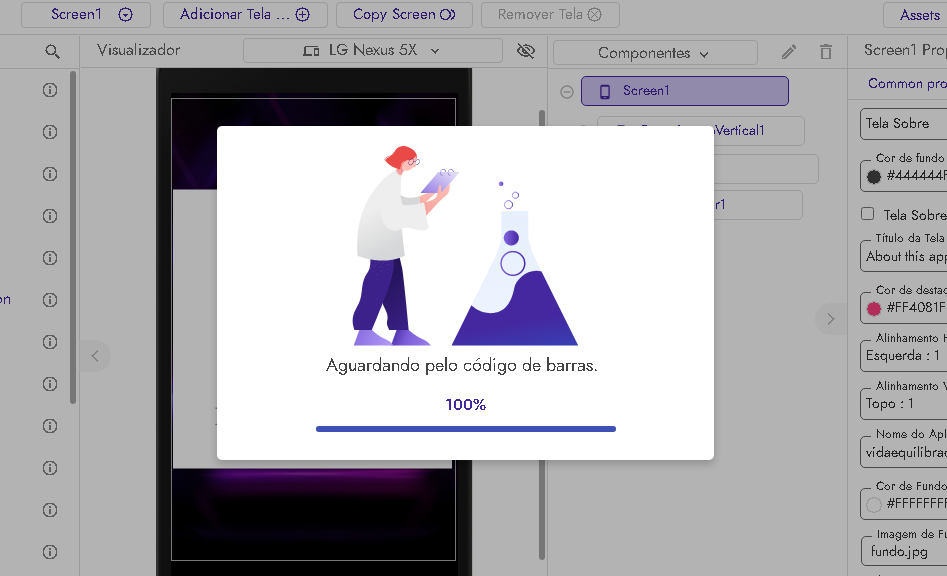Screen dimensions: 947x576
Task: Click the dialog's blue progress bar
Action: (466, 429)
